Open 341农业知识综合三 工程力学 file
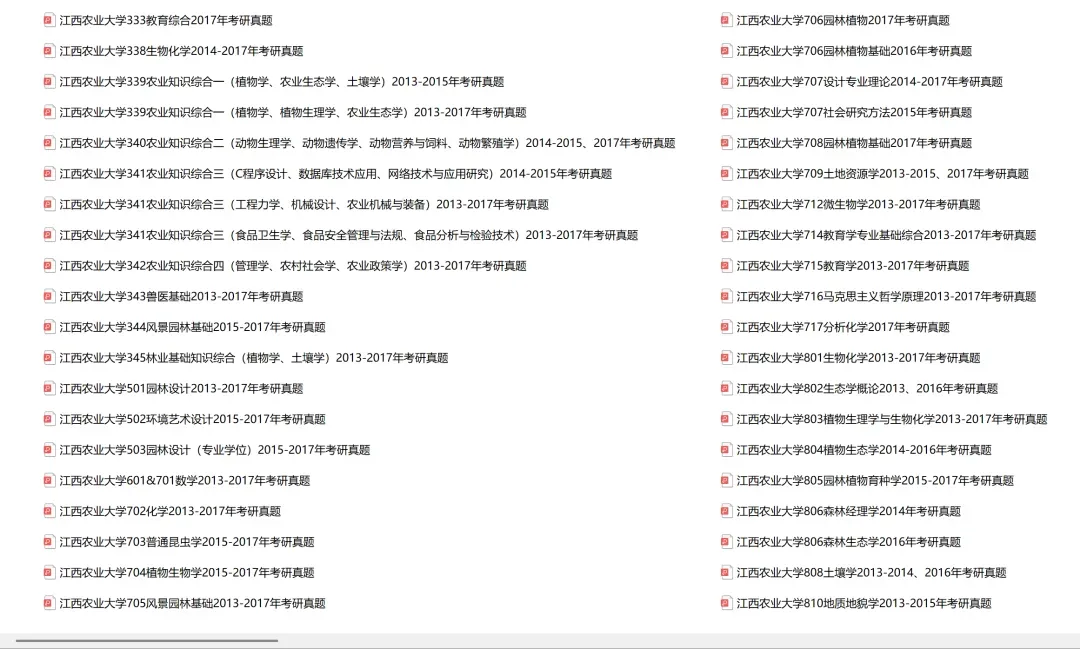The height and width of the screenshot is (649, 1080). point(304,205)
